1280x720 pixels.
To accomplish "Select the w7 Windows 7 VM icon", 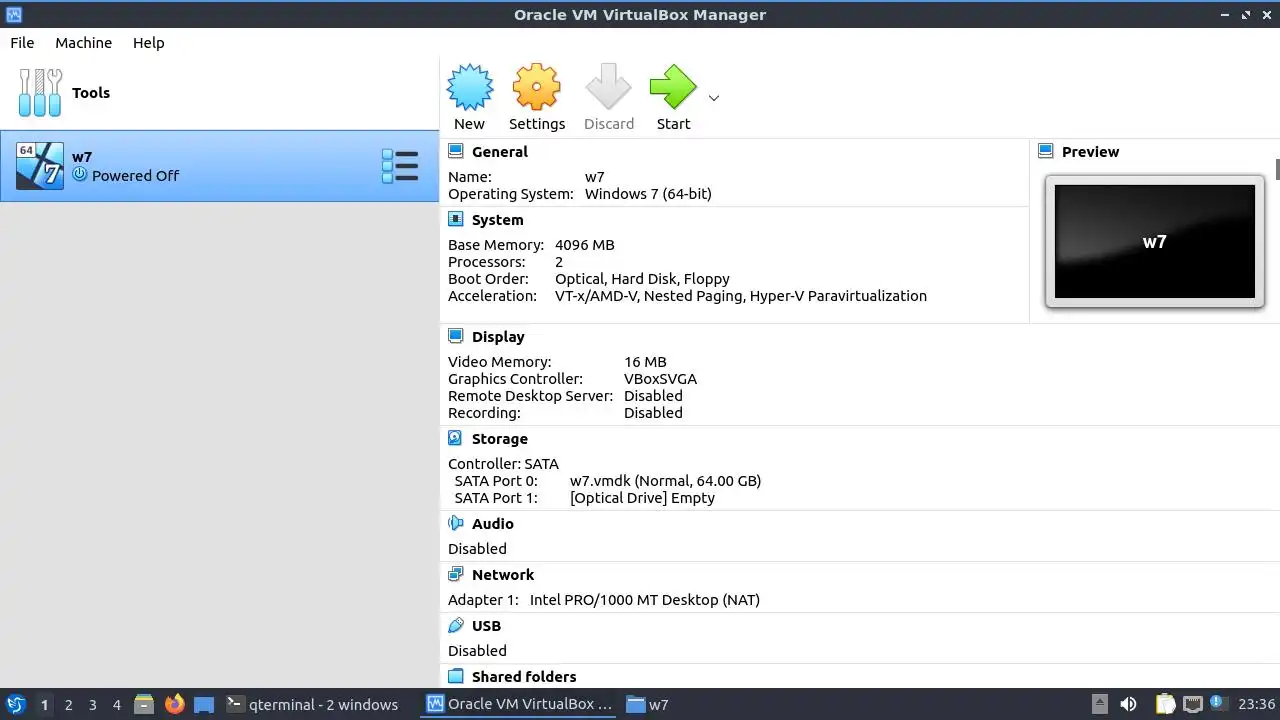I will pyautogui.click(x=40, y=166).
